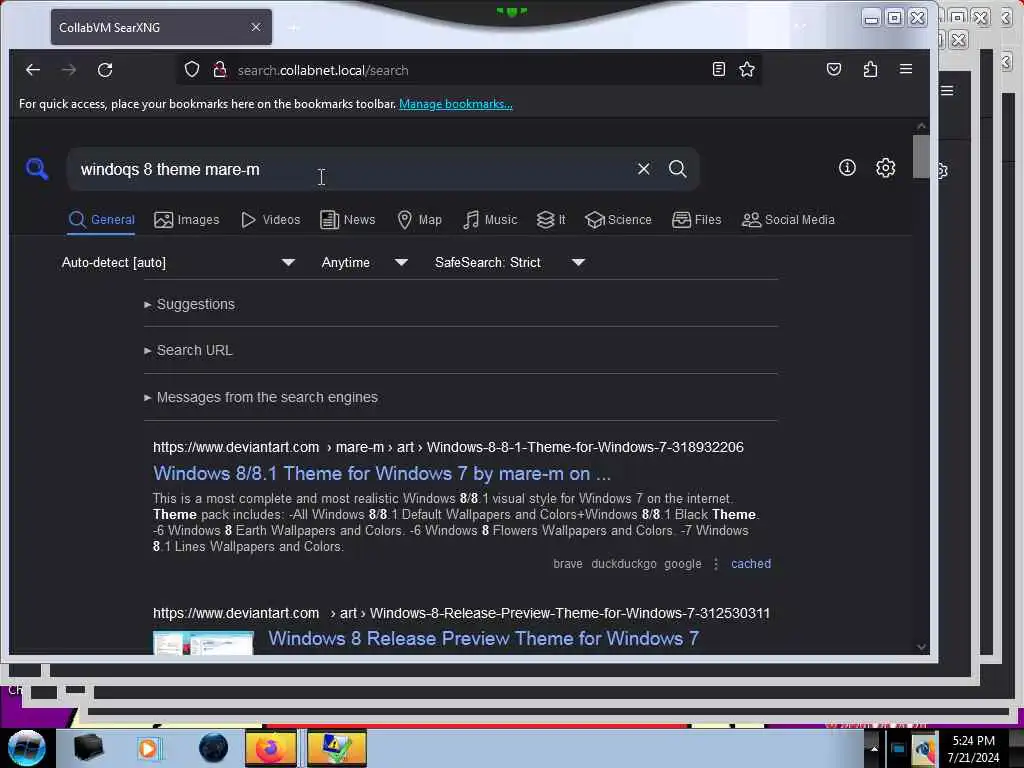
Task: Click the google engine label
Action: [682, 564]
